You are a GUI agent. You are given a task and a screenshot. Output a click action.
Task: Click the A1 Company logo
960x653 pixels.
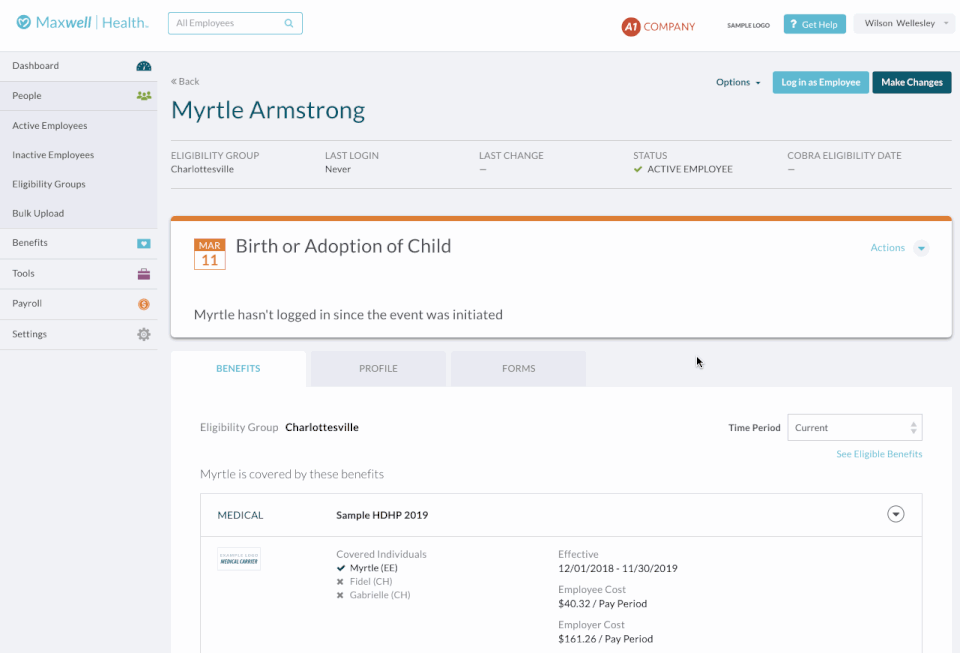(x=658, y=27)
